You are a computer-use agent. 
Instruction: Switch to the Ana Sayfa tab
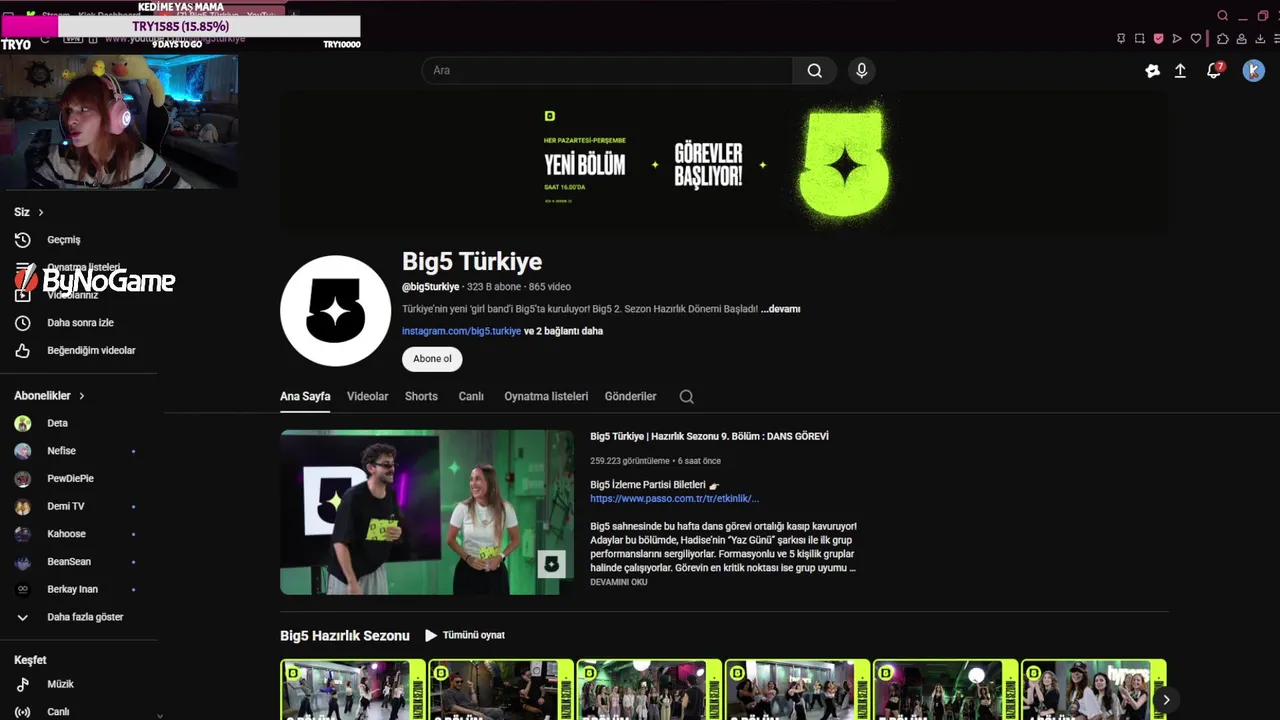click(x=305, y=397)
